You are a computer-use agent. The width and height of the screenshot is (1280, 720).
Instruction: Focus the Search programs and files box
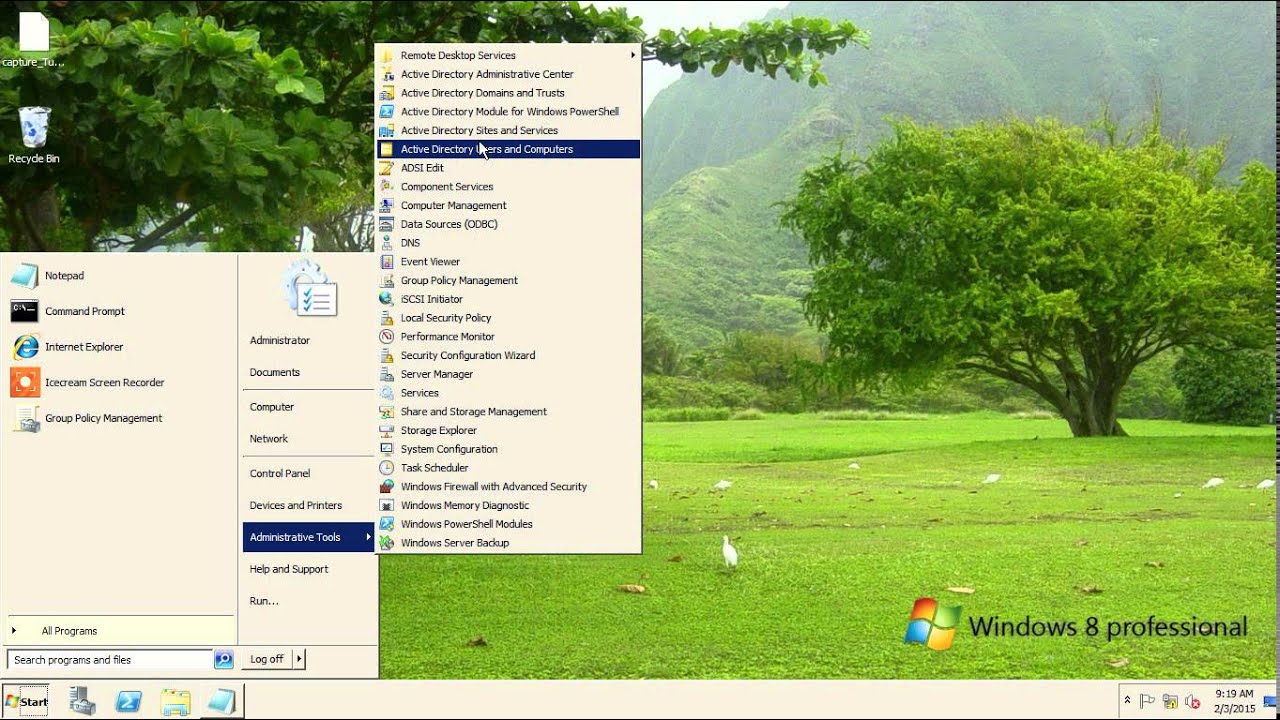click(110, 660)
